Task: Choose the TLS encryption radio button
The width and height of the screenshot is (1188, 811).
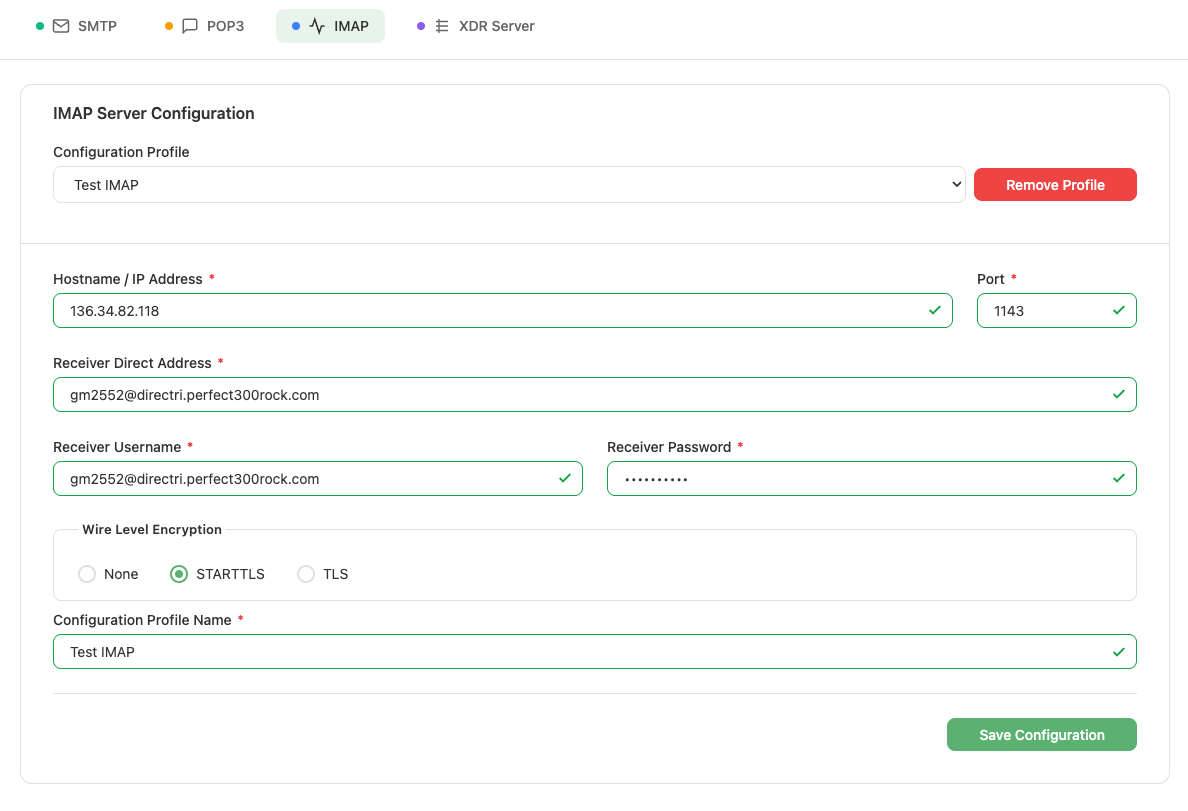Action: coord(306,575)
